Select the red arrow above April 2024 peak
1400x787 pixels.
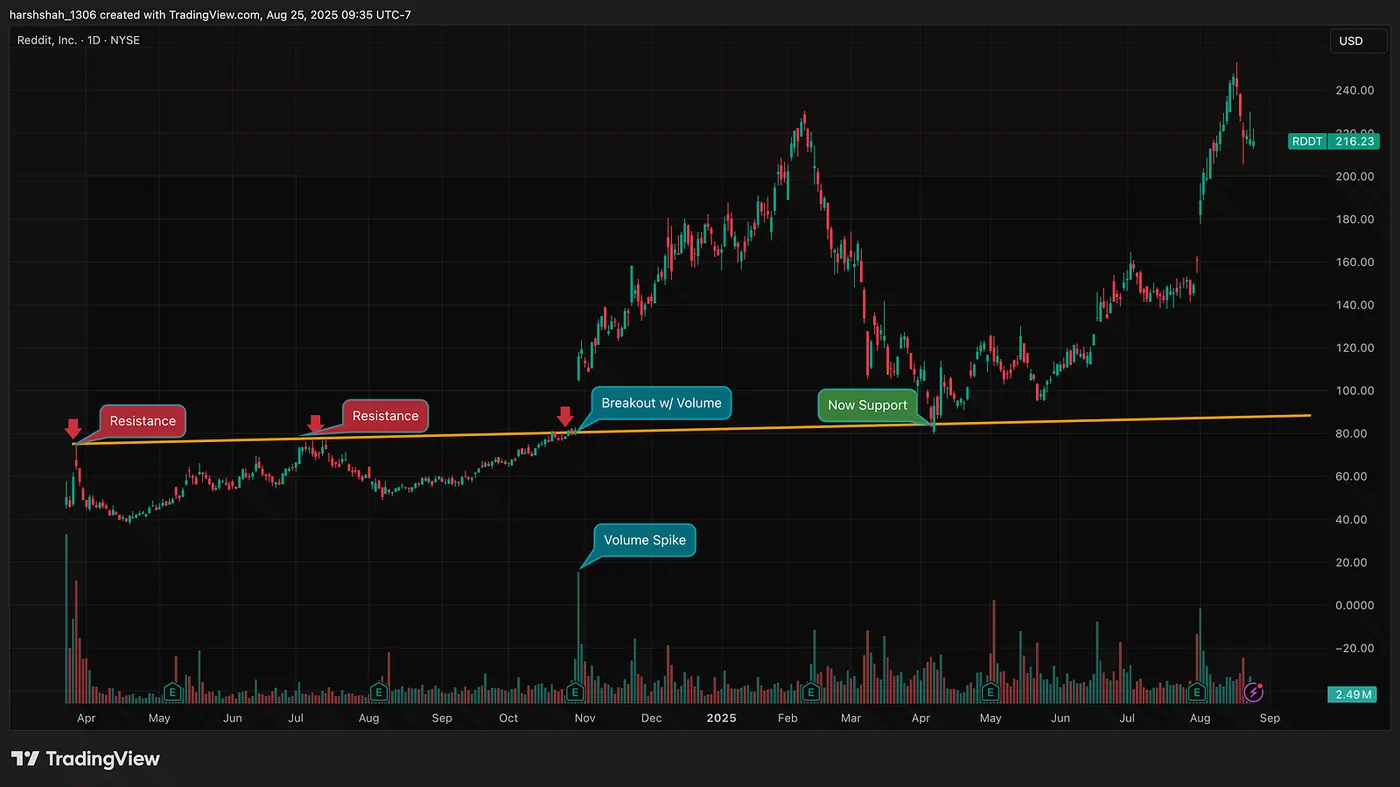pos(73,430)
